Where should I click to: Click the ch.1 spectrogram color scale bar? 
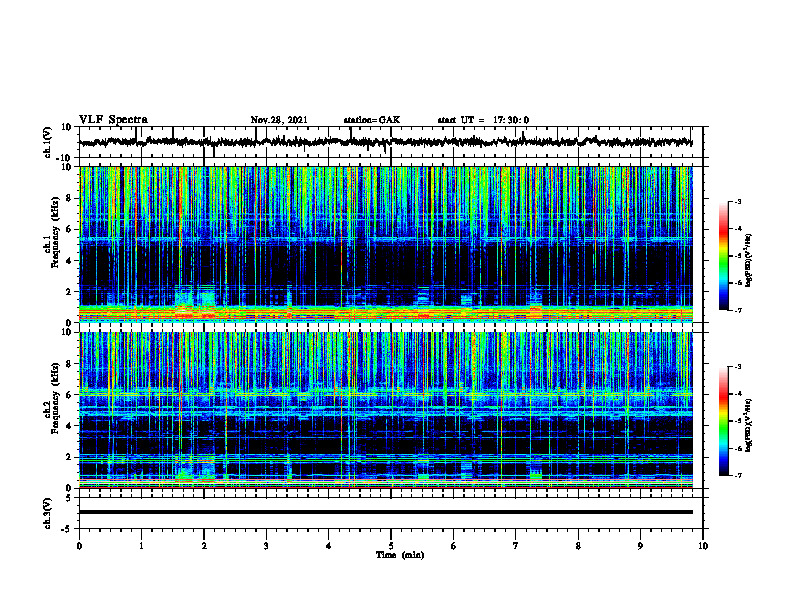(724, 256)
